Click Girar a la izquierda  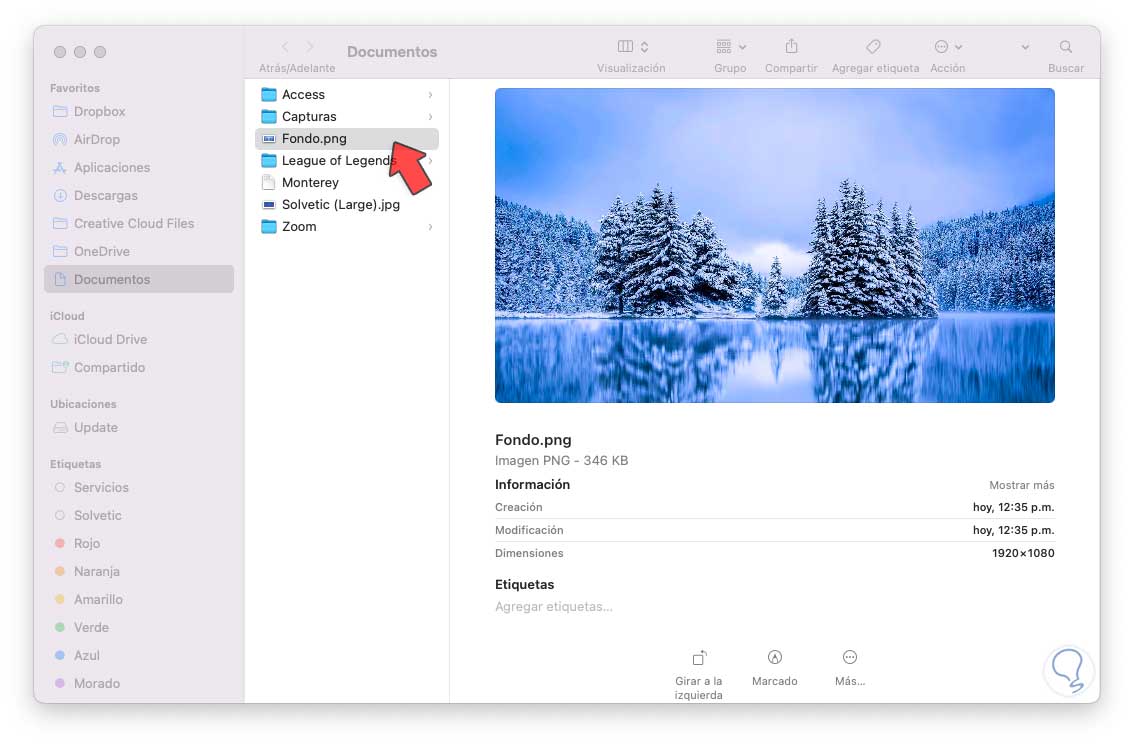pyautogui.click(x=698, y=674)
